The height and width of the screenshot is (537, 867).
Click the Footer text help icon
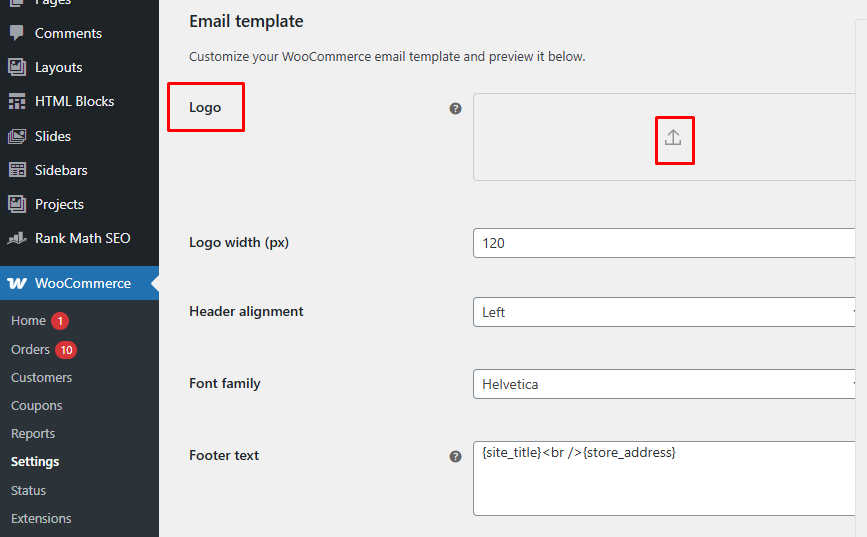(x=456, y=456)
